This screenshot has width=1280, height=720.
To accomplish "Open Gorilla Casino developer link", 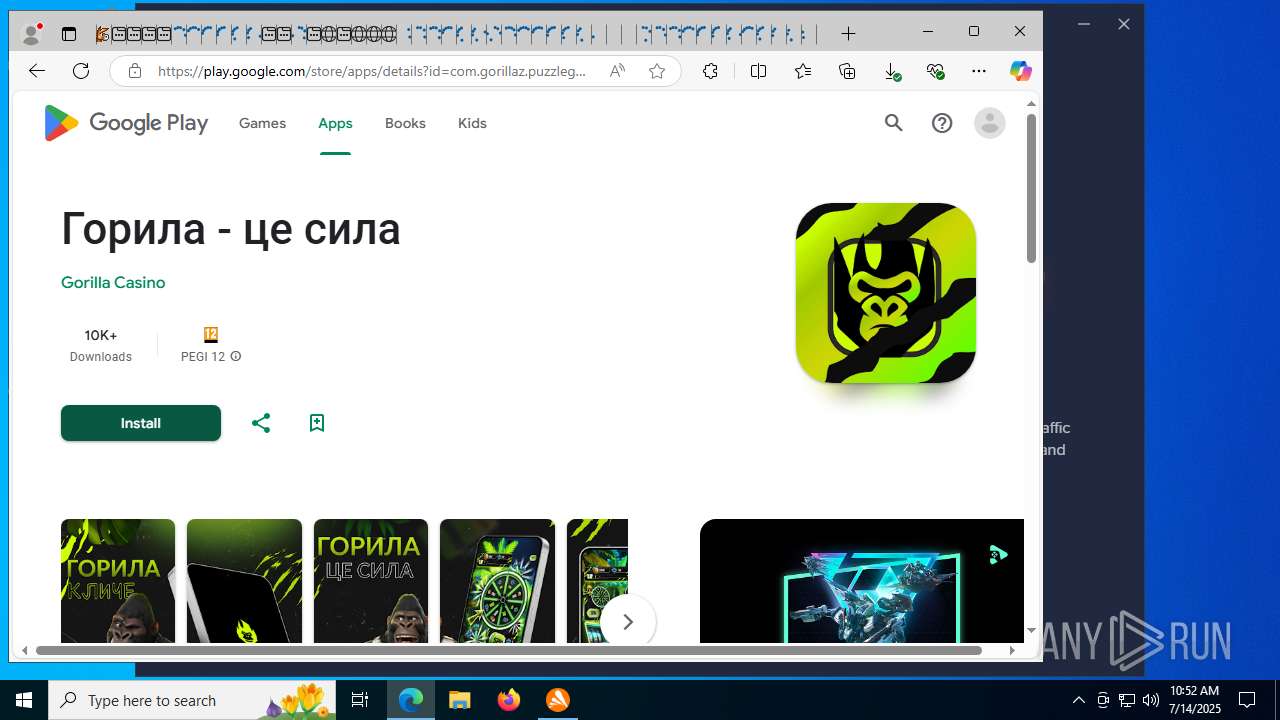I will pyautogui.click(x=113, y=282).
